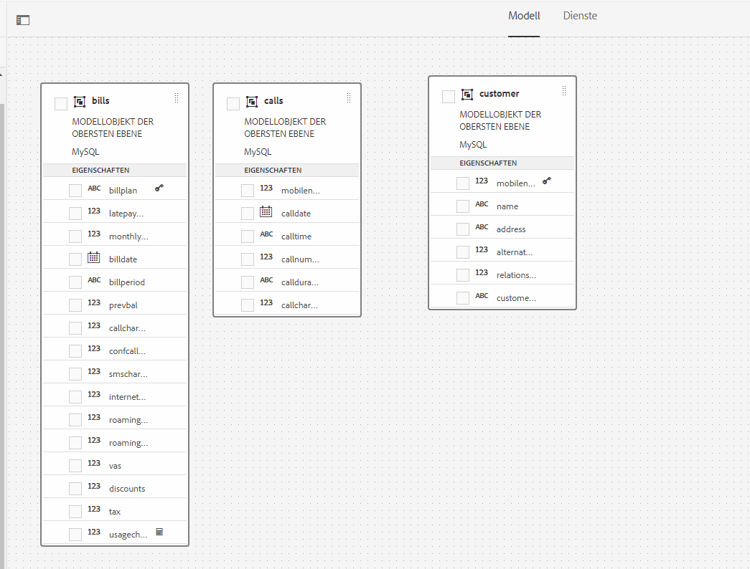Click the confcall... property name
750x569 pixels.
[127, 351]
